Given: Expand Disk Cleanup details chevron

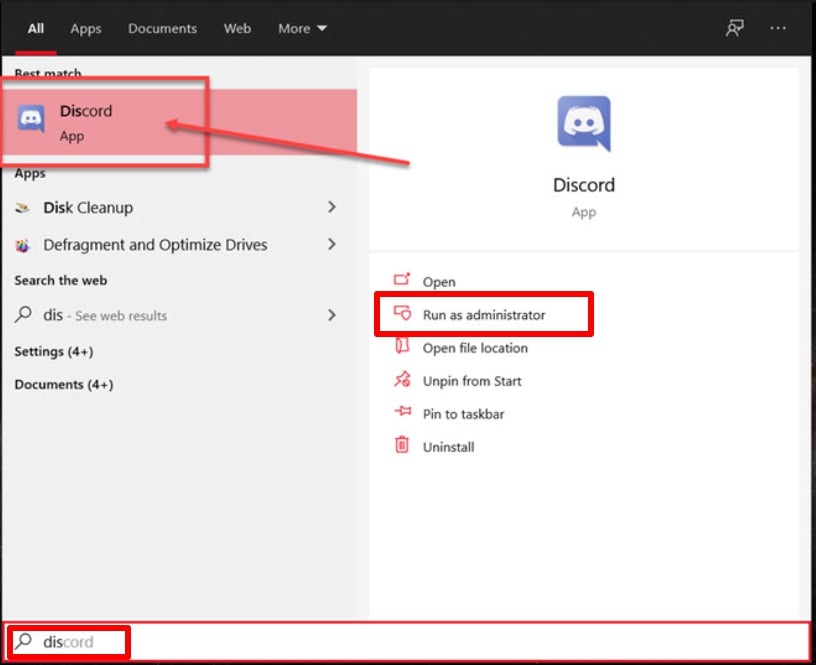Looking at the screenshot, I should coord(332,207).
